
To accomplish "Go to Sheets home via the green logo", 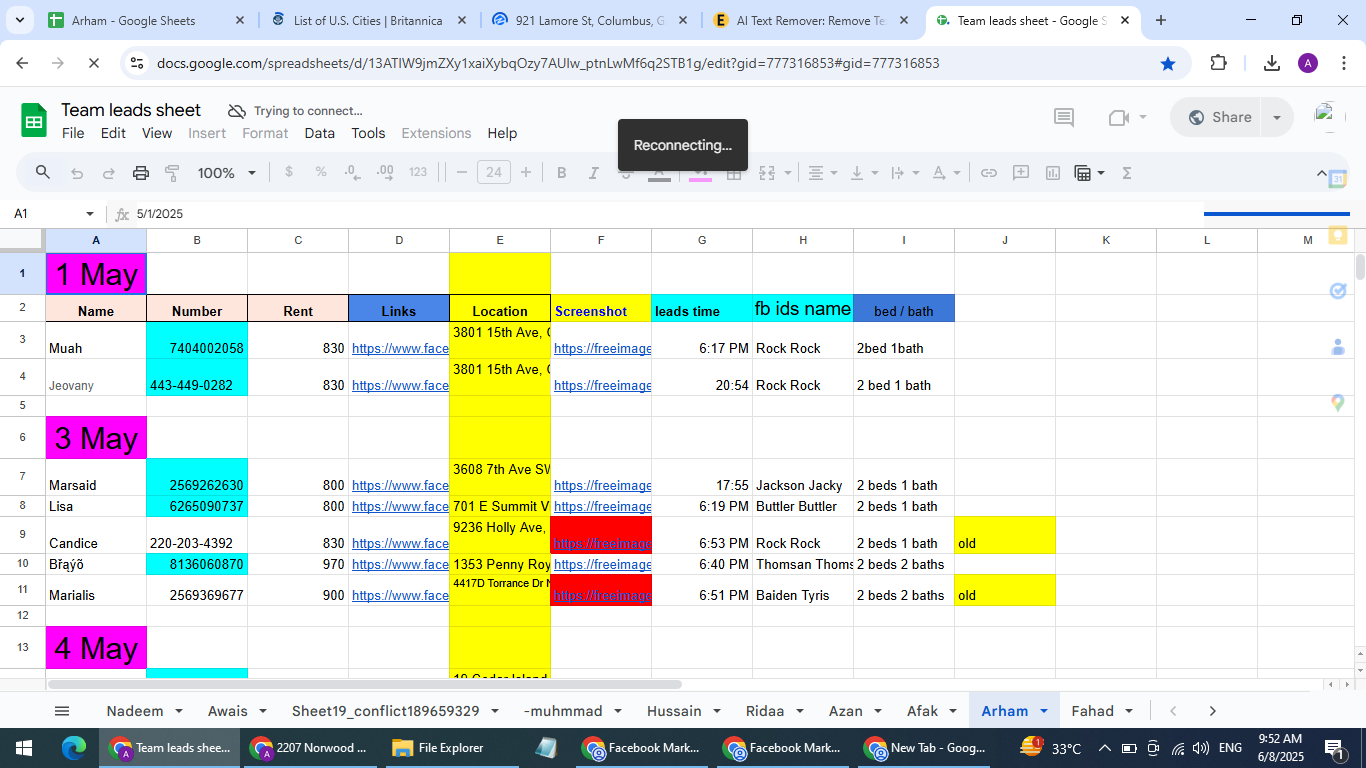I will click(x=34, y=121).
